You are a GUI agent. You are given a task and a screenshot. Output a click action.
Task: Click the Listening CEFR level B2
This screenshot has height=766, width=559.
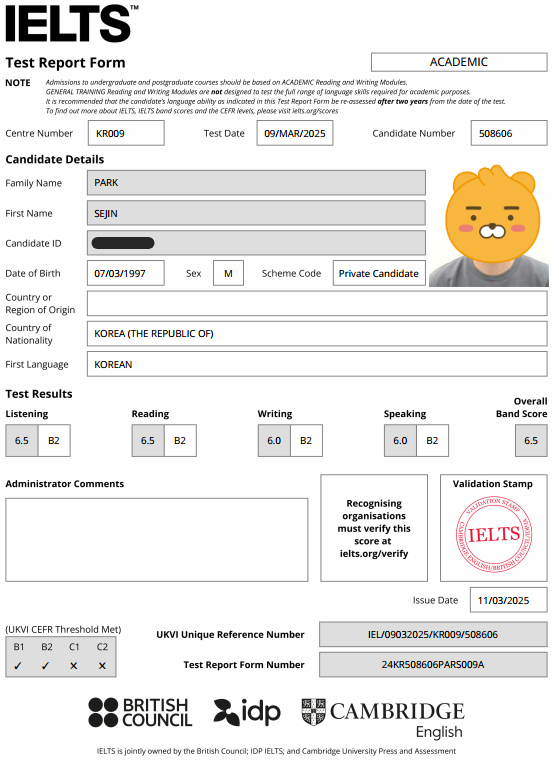tap(54, 441)
